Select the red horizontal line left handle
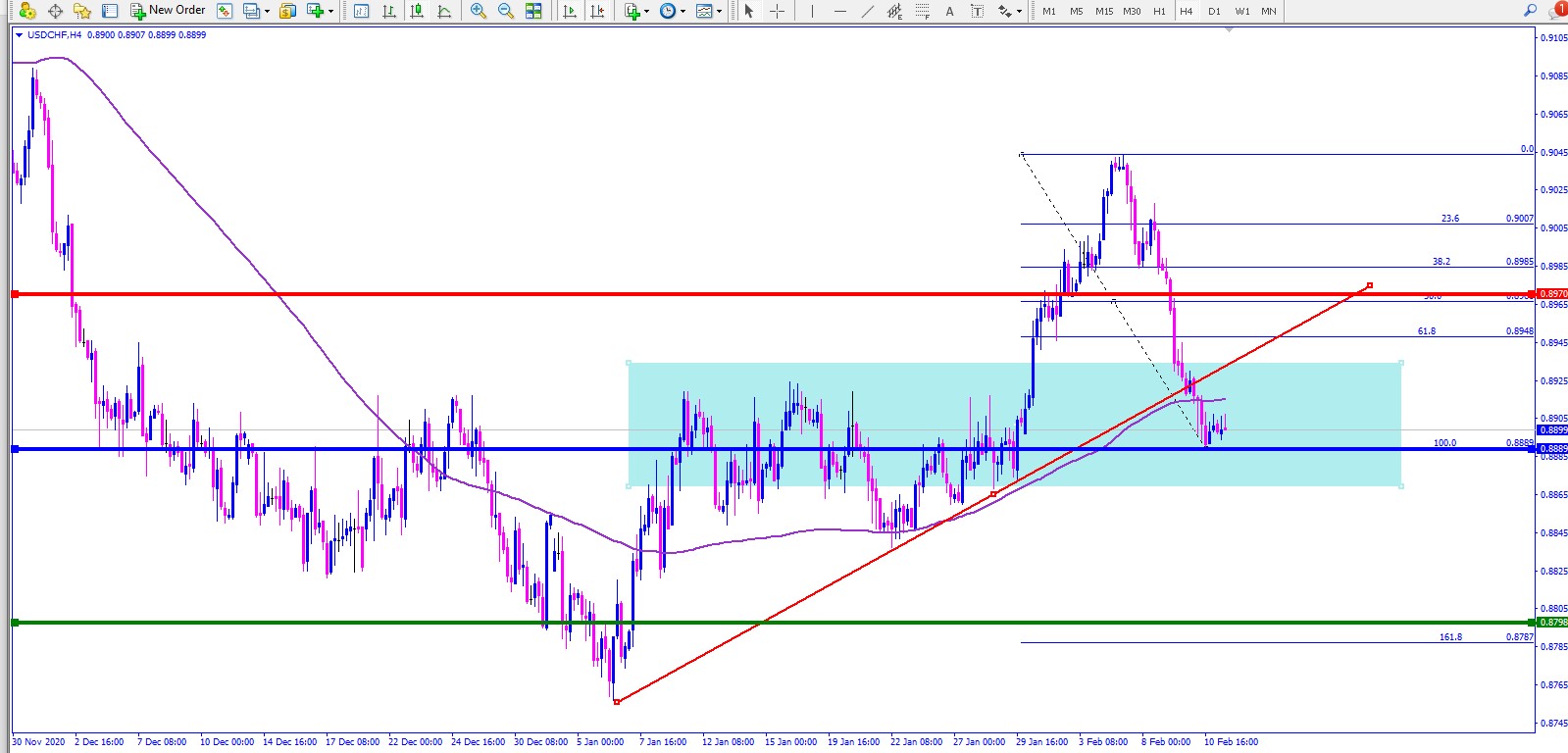The width and height of the screenshot is (1568, 753). [15, 294]
